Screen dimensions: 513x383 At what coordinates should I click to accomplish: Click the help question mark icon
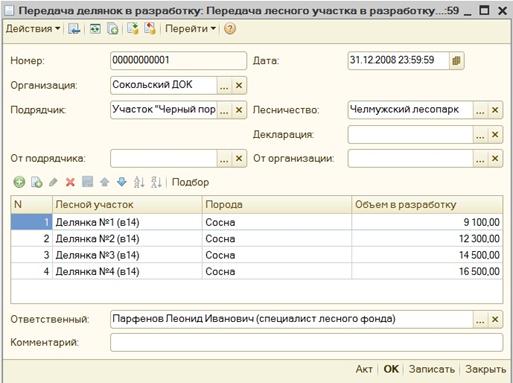coord(230,29)
